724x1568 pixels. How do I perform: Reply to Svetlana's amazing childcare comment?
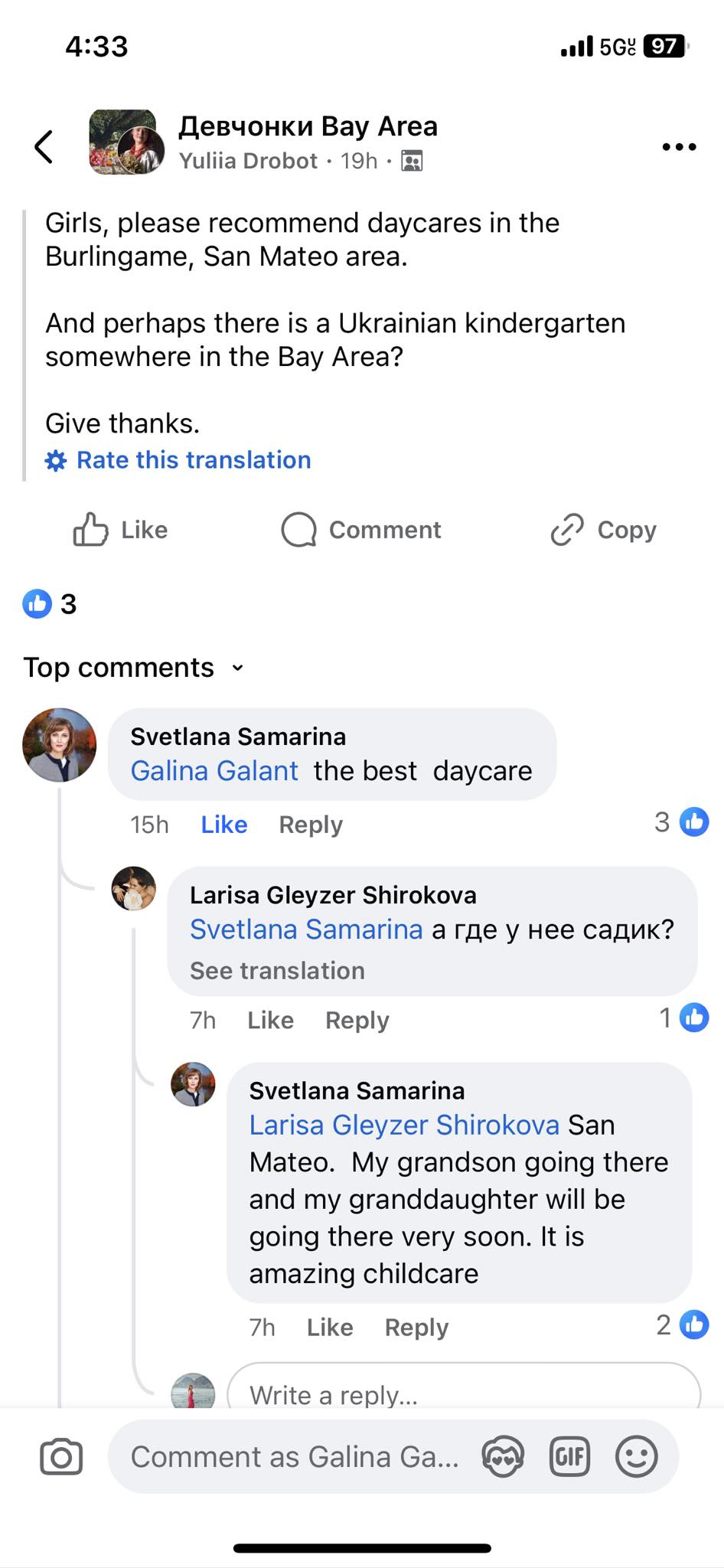[x=416, y=1327]
